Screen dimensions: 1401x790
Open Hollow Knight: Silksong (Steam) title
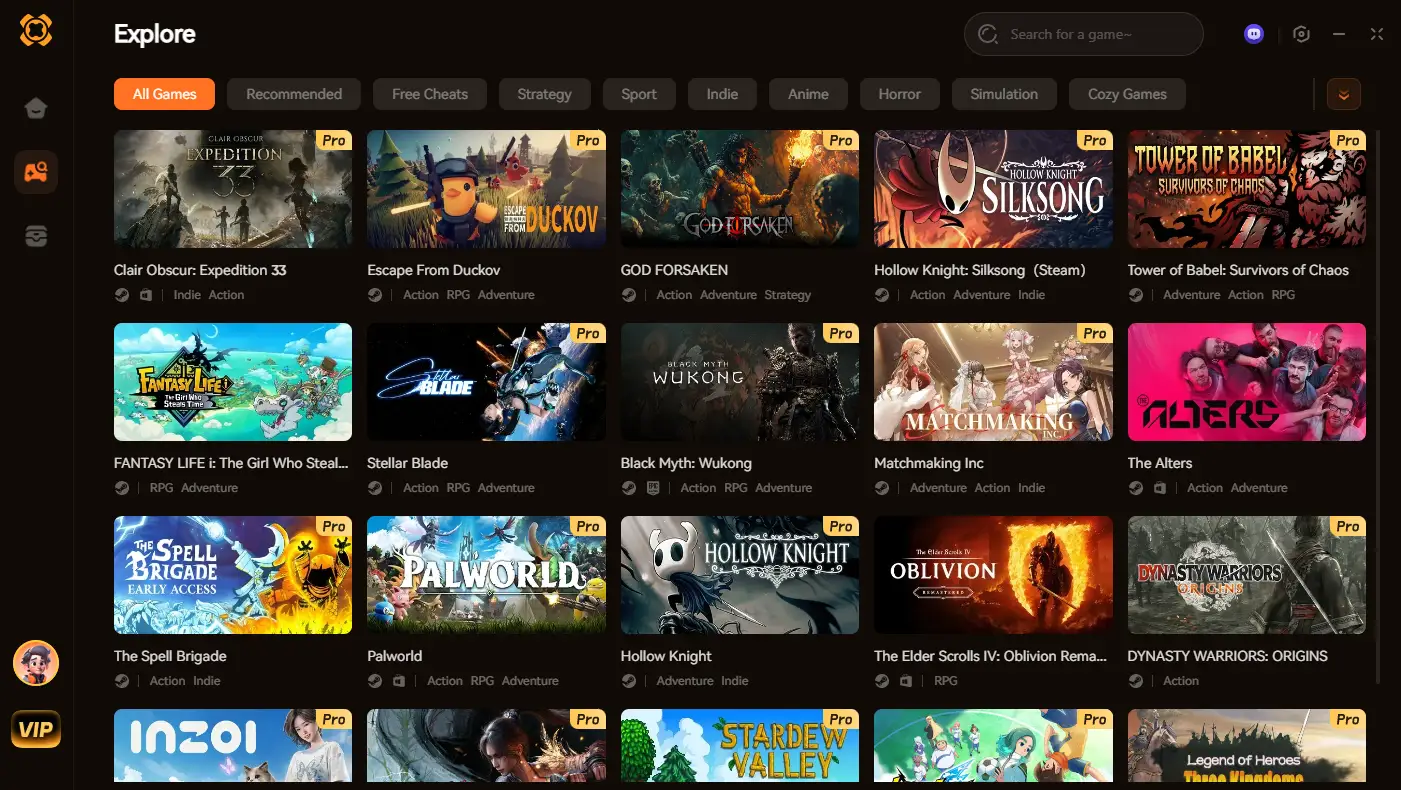pos(979,269)
